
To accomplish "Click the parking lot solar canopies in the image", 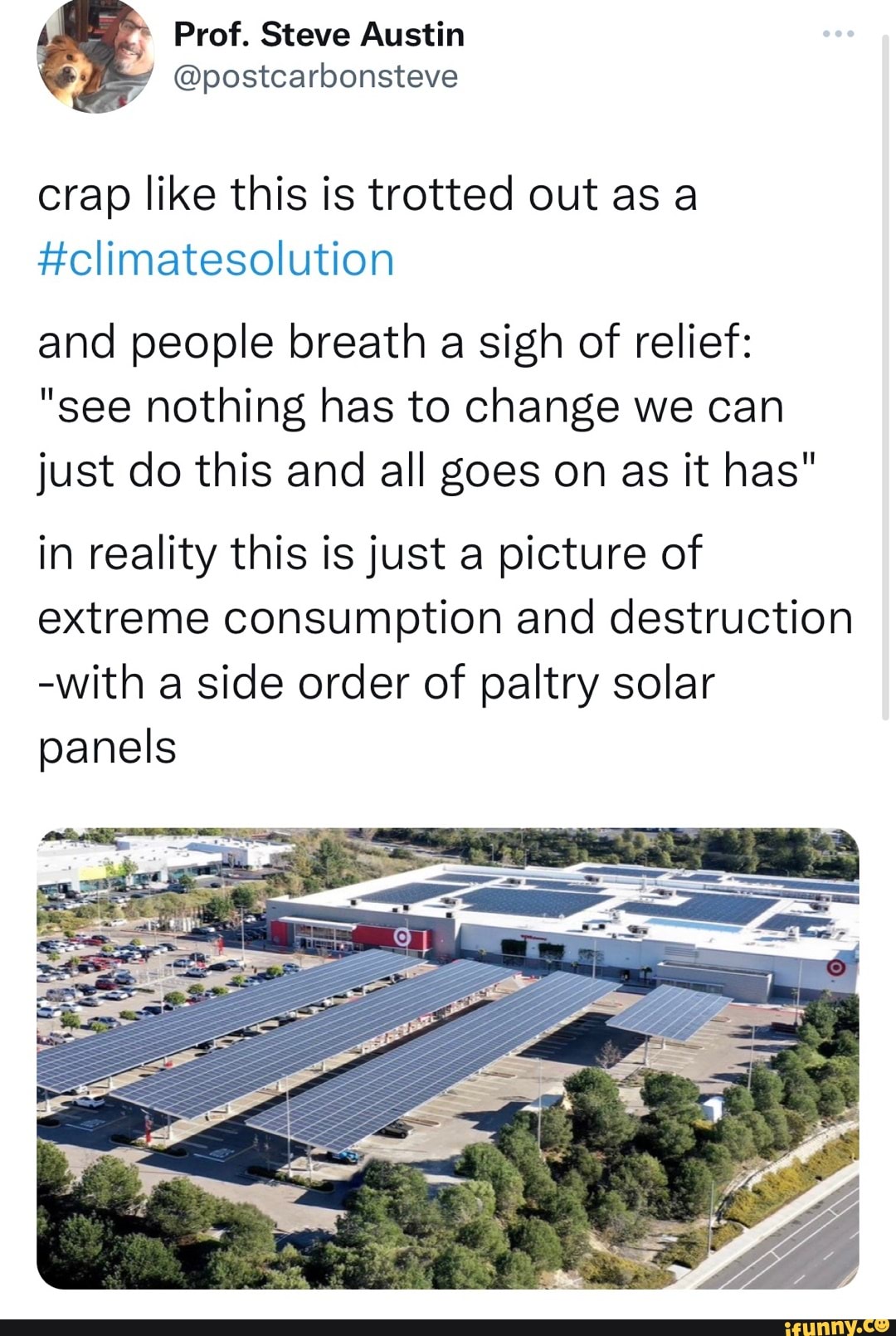I will (332, 1062).
